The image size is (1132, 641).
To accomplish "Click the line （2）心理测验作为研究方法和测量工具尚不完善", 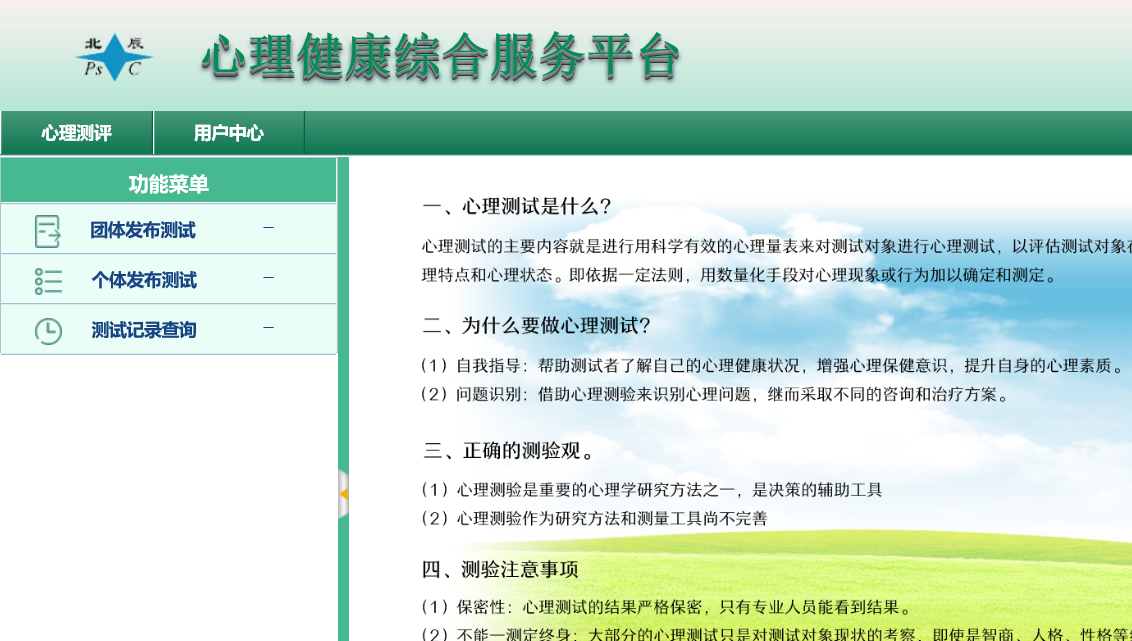I will 594,518.
